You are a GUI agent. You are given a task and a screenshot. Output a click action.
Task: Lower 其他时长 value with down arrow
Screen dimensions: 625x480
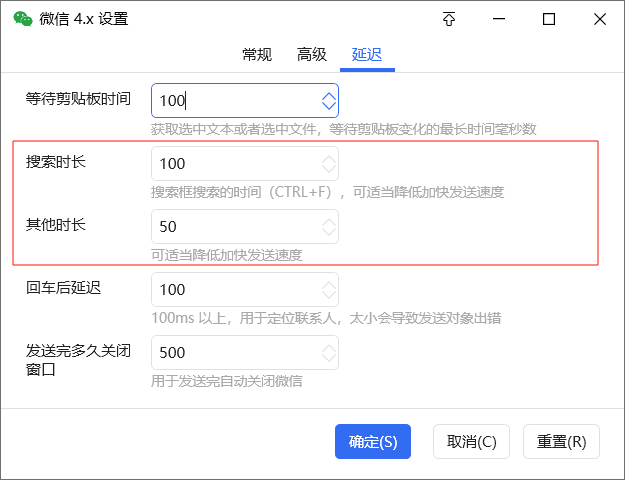(329, 231)
